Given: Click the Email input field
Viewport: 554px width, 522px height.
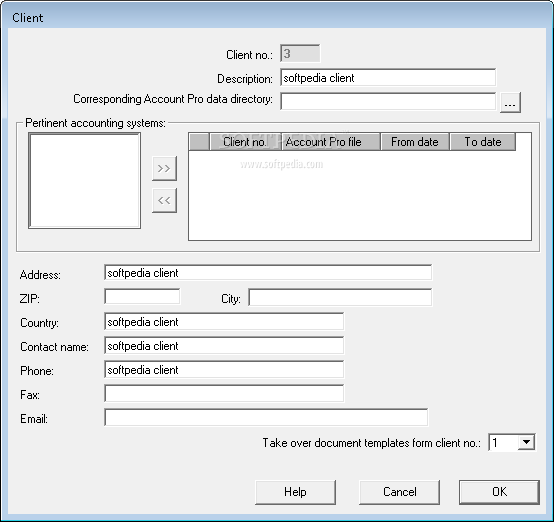Looking at the screenshot, I should point(266,417).
